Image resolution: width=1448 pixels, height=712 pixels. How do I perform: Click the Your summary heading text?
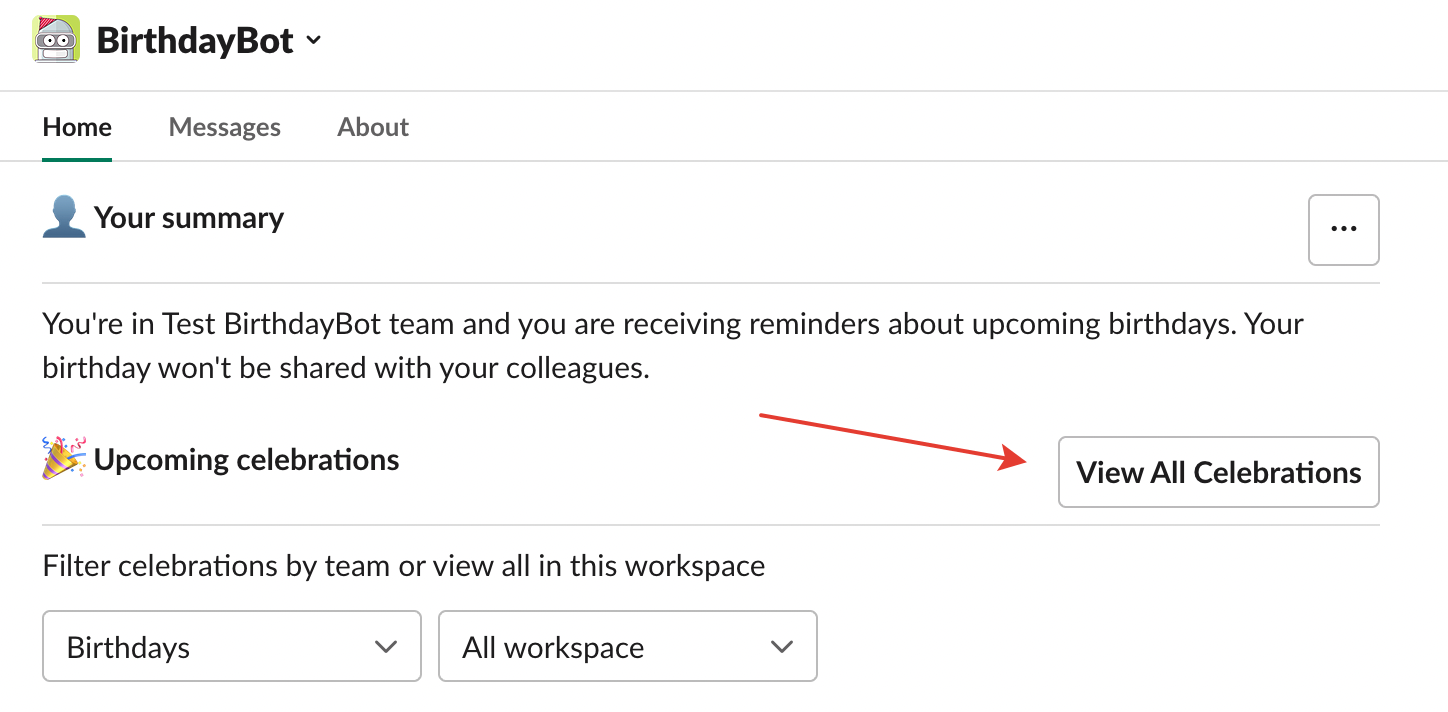tap(189, 218)
